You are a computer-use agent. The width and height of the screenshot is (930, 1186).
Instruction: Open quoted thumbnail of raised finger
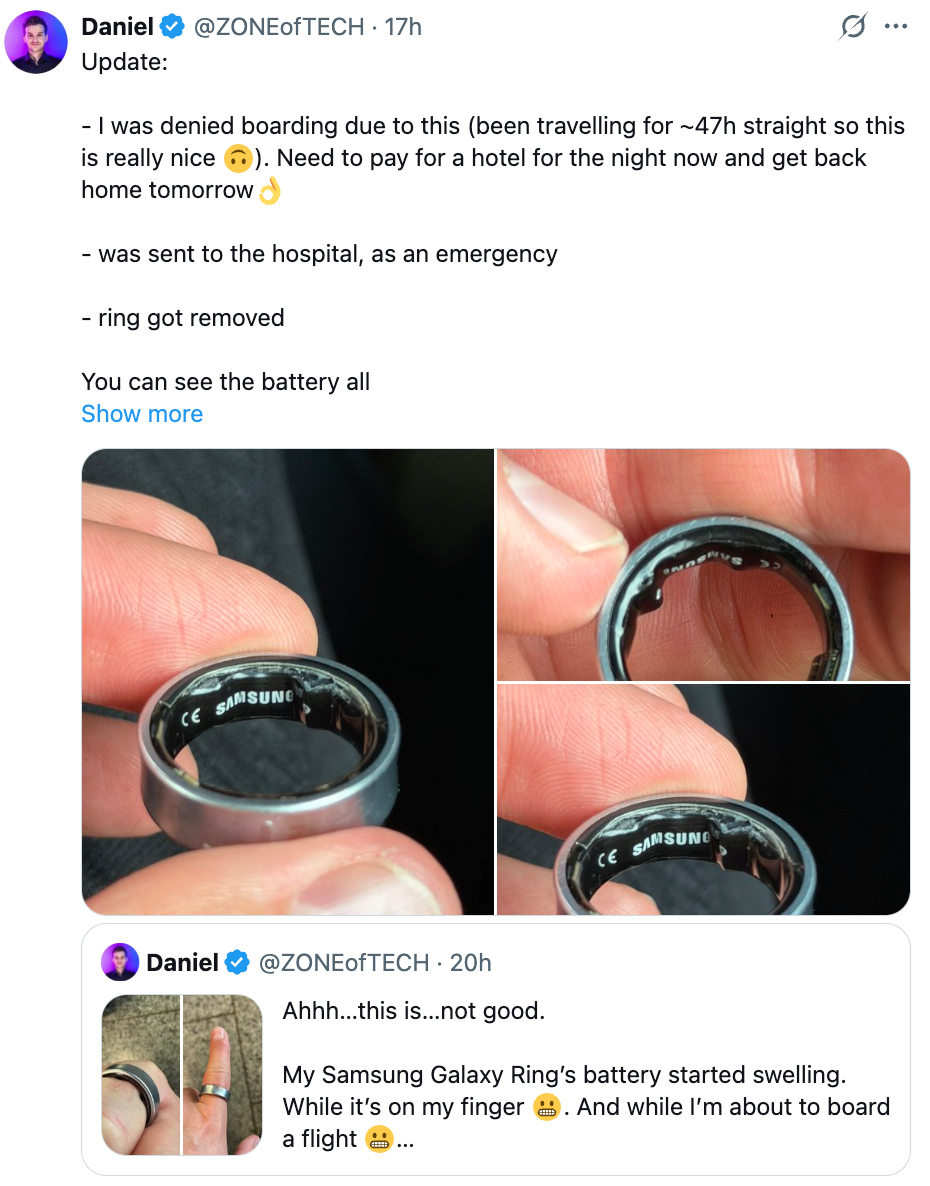(222, 1075)
